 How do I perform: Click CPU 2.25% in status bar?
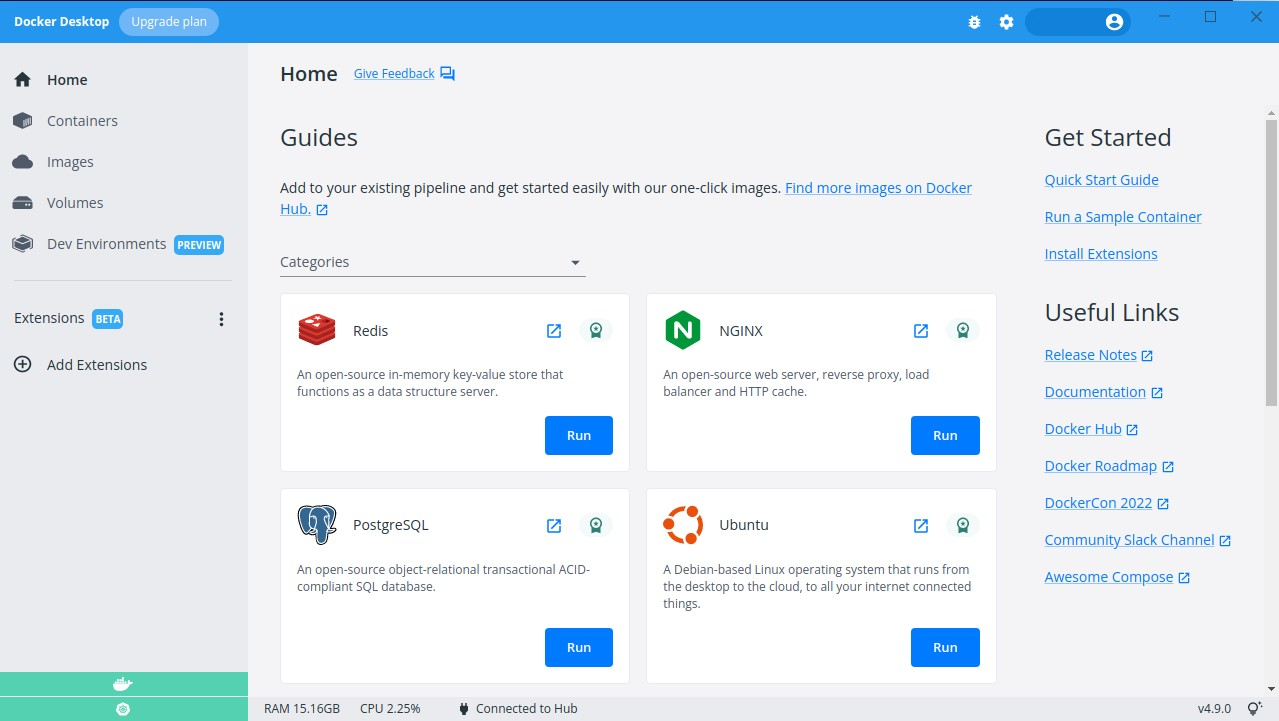pyautogui.click(x=390, y=709)
